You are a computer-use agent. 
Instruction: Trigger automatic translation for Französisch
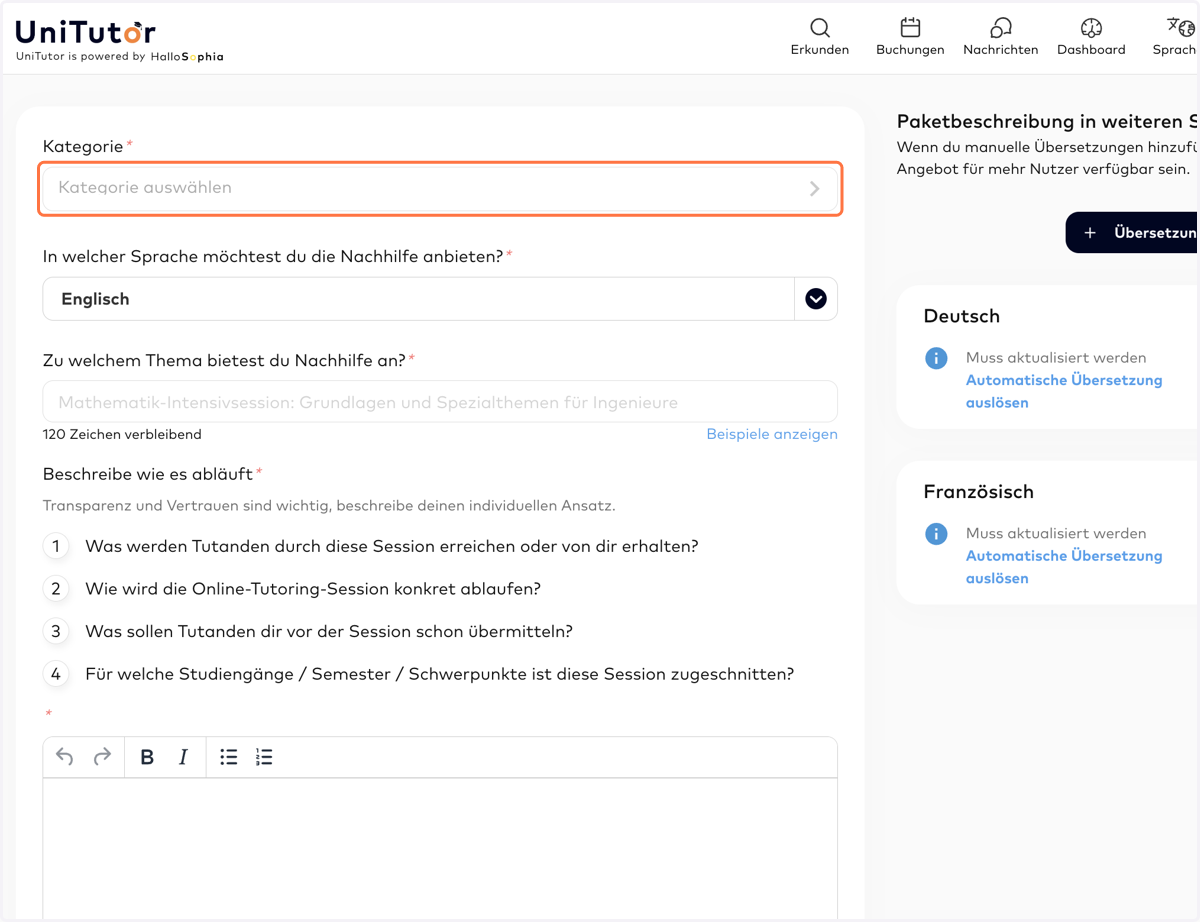tap(1064, 567)
